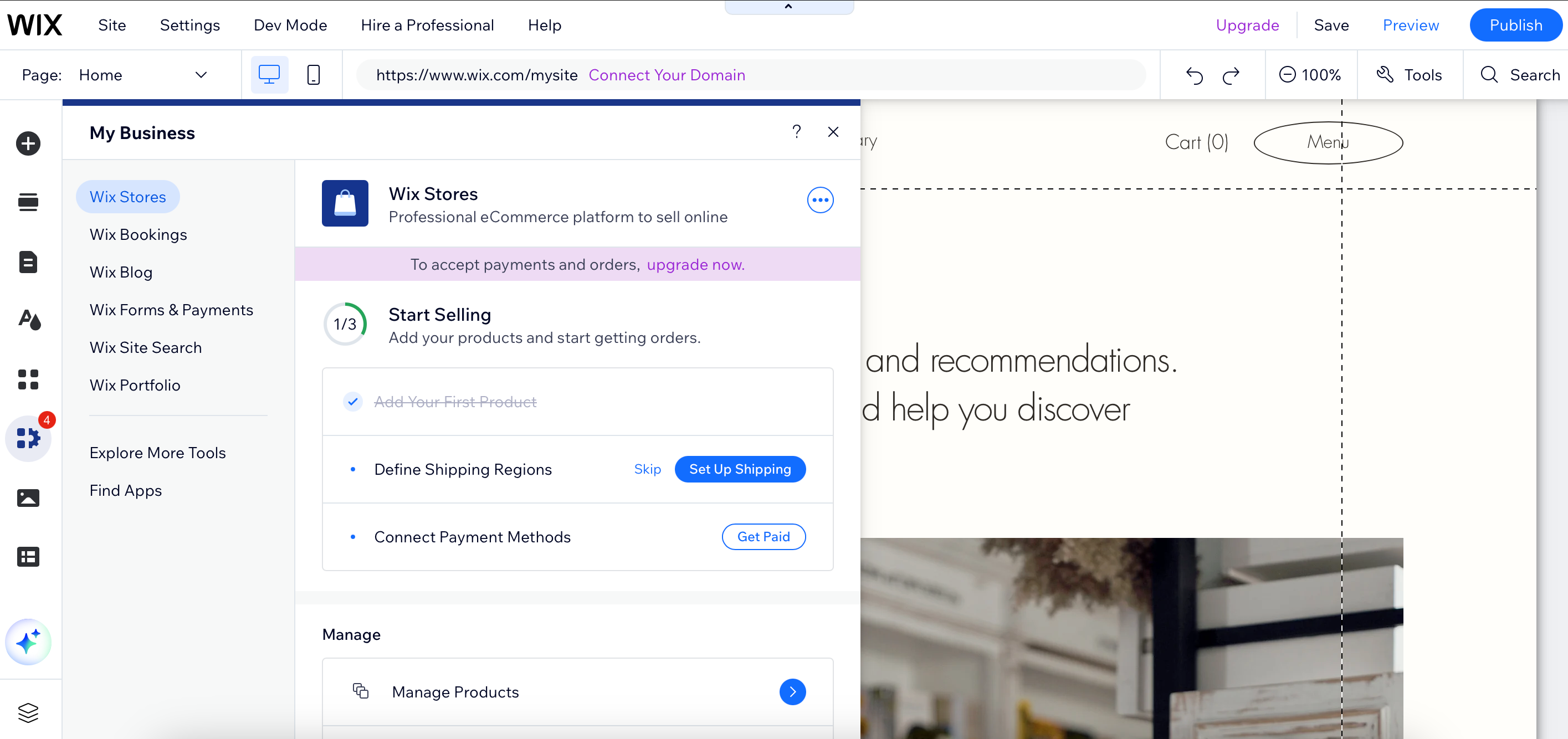Open the 100% zoom control

1310,75
